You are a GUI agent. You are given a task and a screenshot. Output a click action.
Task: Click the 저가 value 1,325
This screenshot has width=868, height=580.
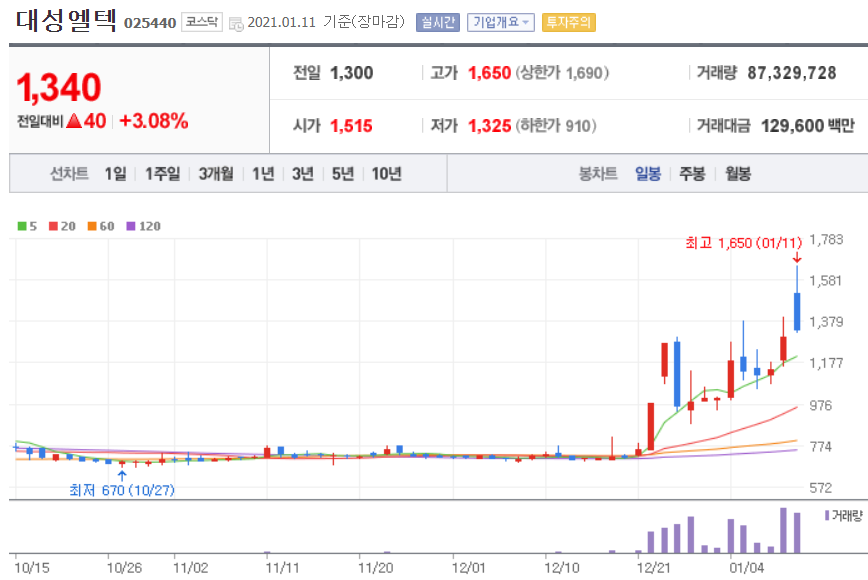click(489, 126)
